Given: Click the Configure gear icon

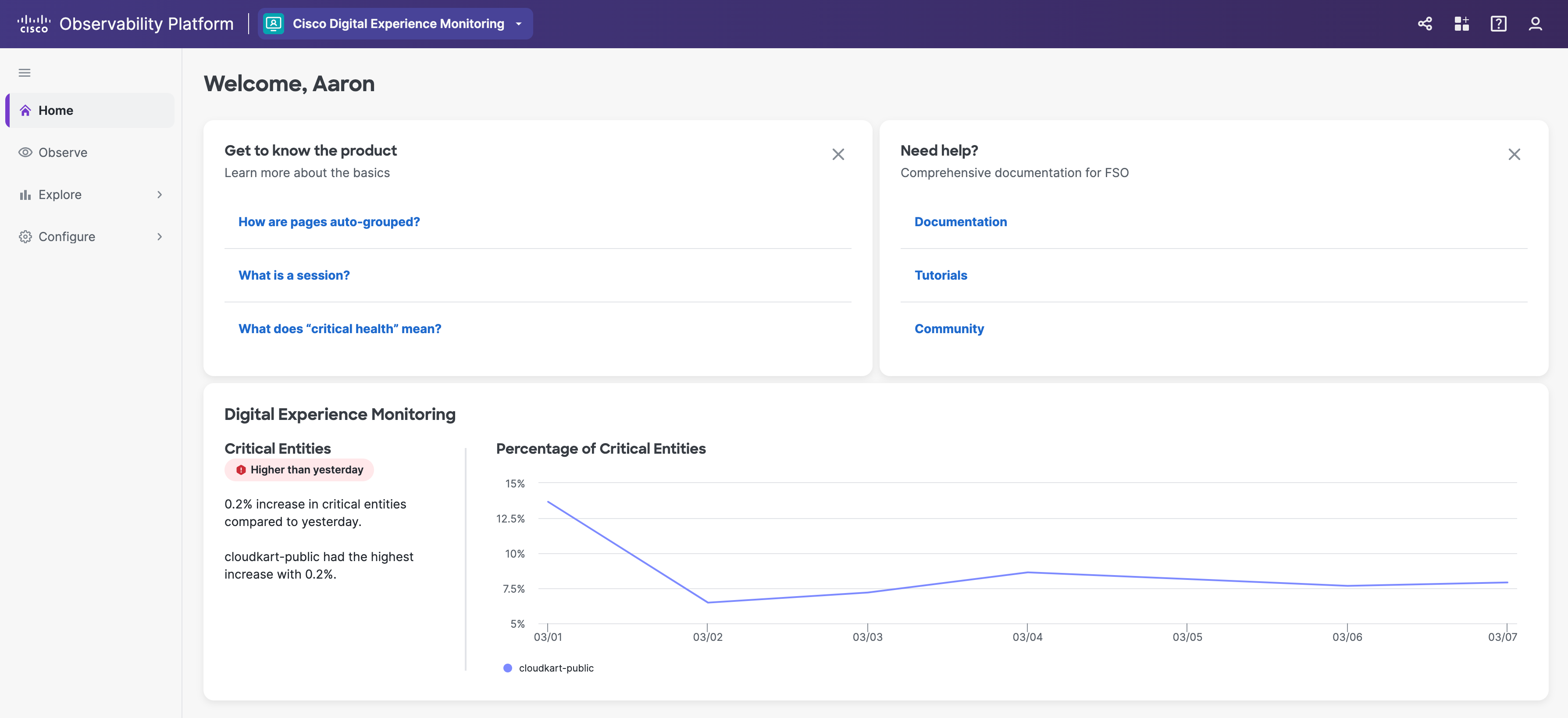Looking at the screenshot, I should (25, 237).
